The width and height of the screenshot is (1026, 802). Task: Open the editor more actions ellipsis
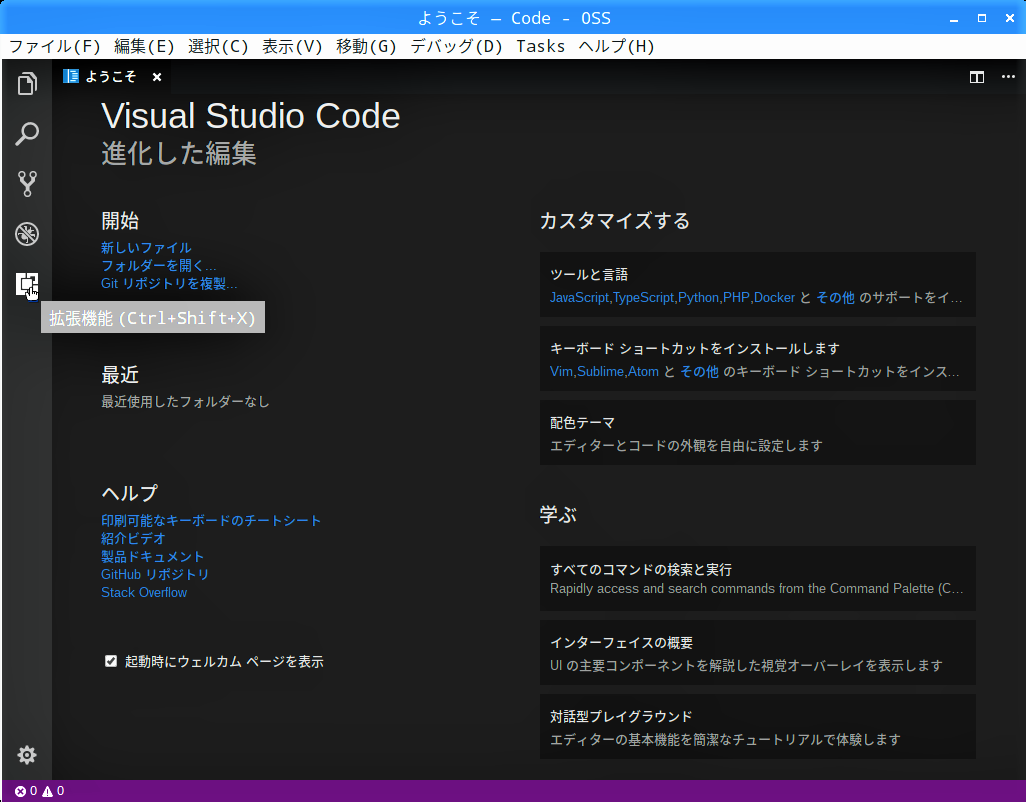pos(1008,77)
